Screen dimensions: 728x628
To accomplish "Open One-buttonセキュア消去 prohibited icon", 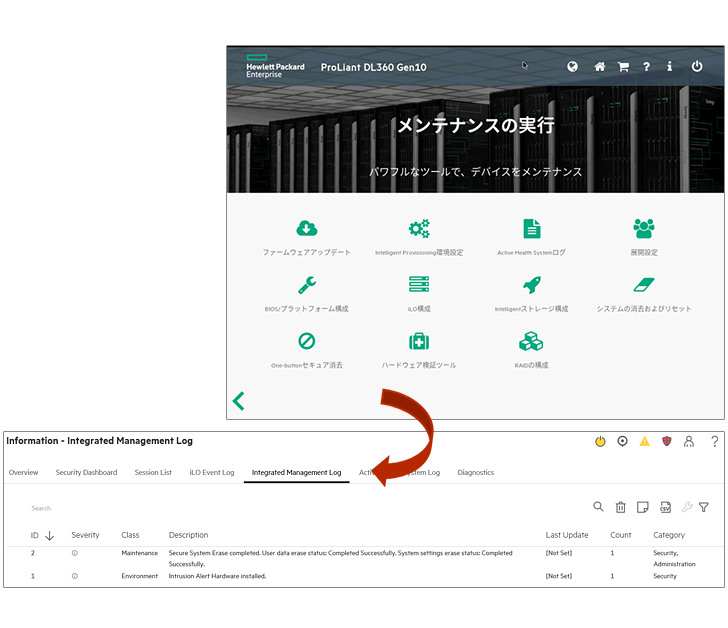I will tap(306, 341).
